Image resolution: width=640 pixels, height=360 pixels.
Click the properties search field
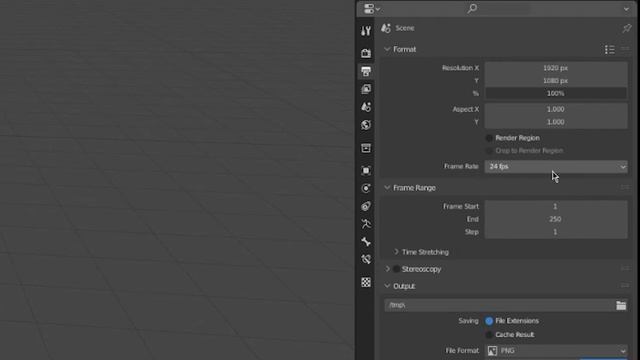tap(498, 9)
